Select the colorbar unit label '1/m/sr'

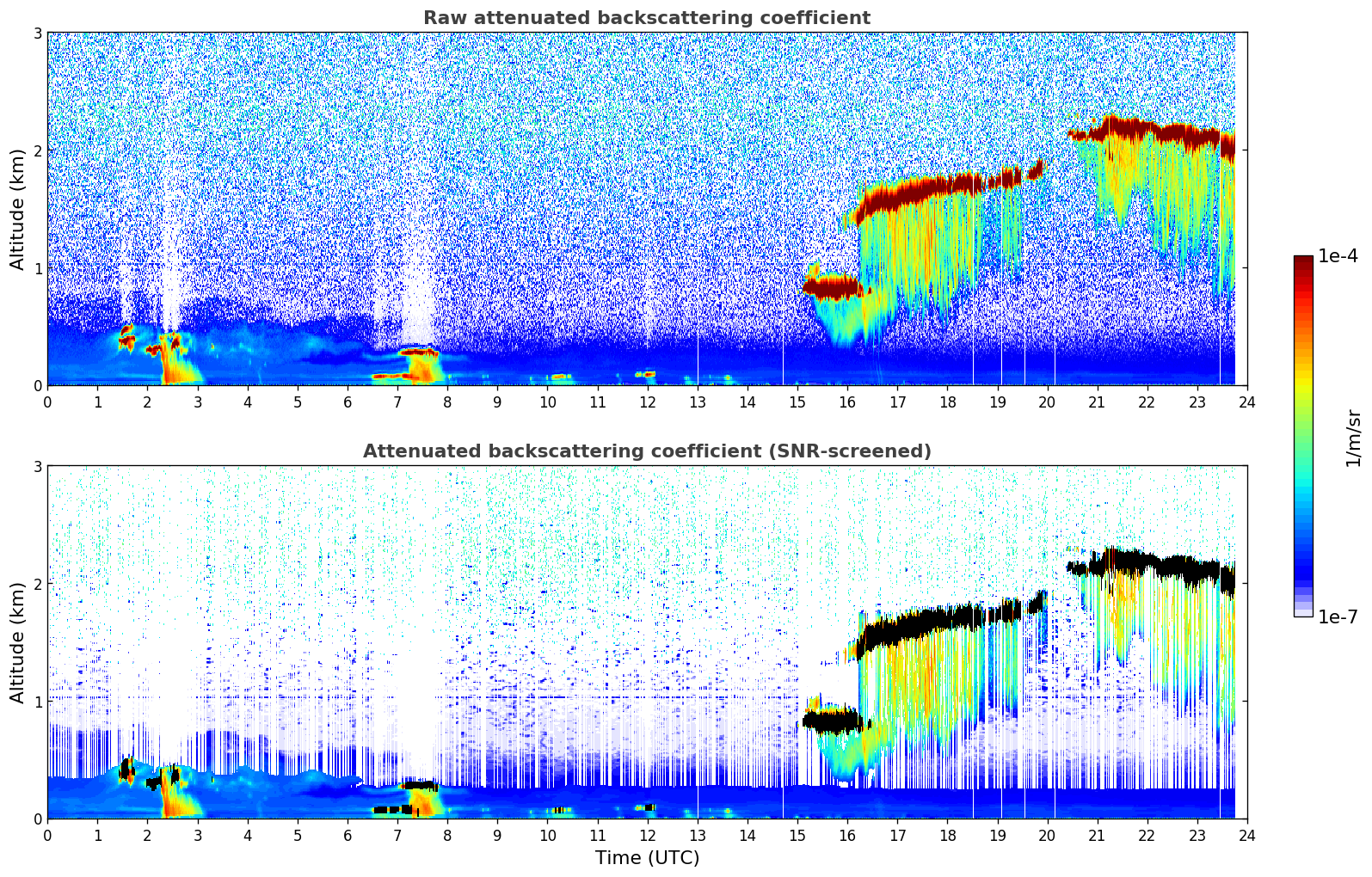(1353, 438)
